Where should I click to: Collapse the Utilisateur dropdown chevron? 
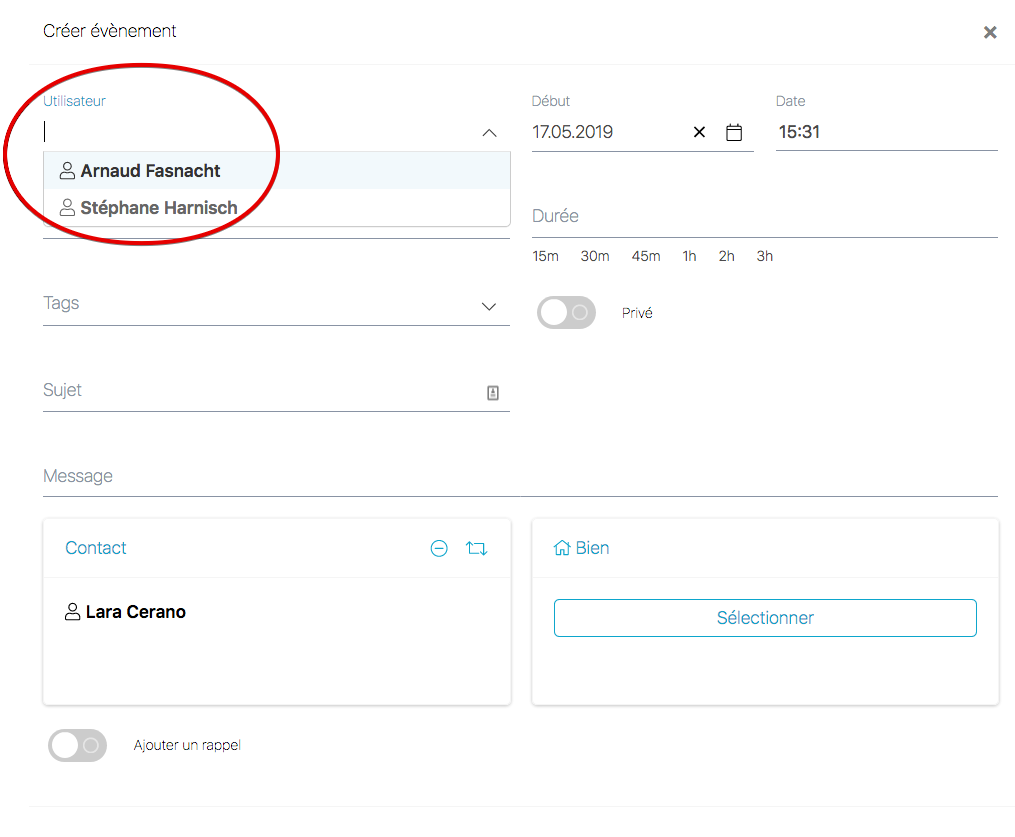489,132
